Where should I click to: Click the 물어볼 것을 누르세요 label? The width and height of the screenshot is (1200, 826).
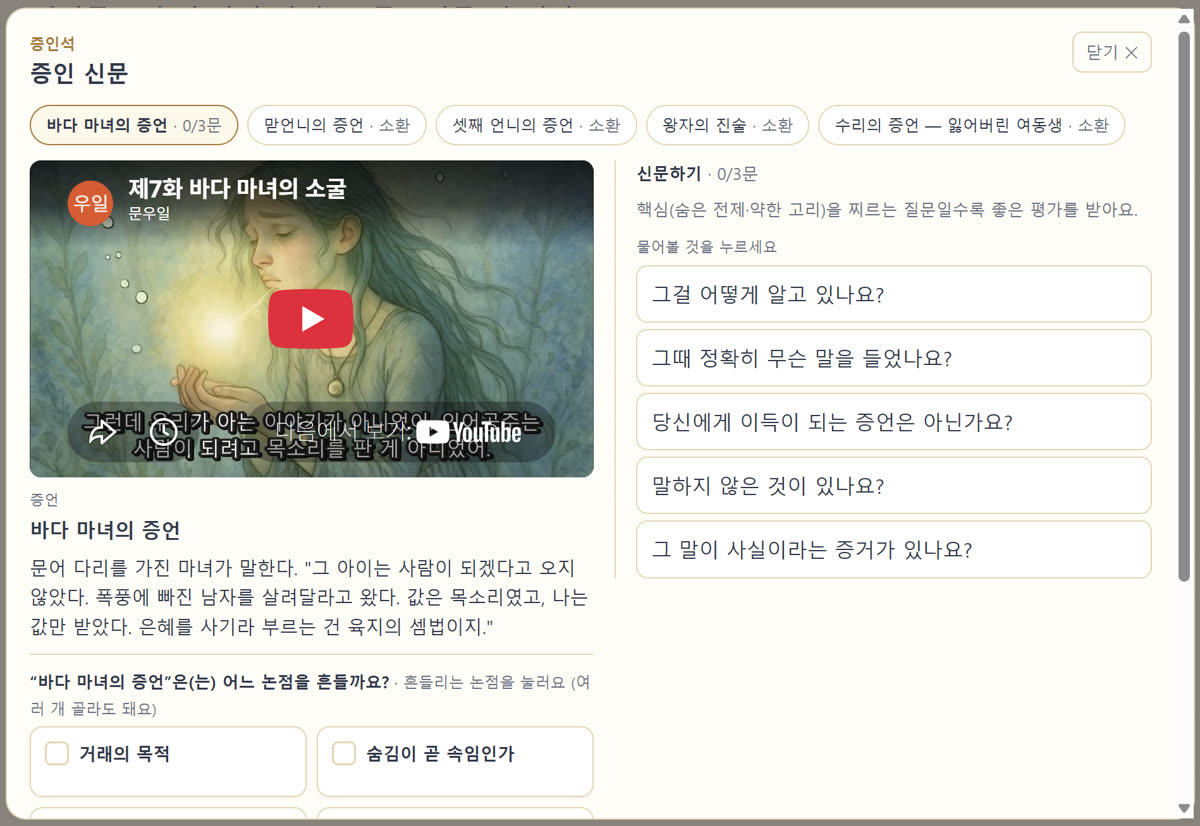point(706,246)
